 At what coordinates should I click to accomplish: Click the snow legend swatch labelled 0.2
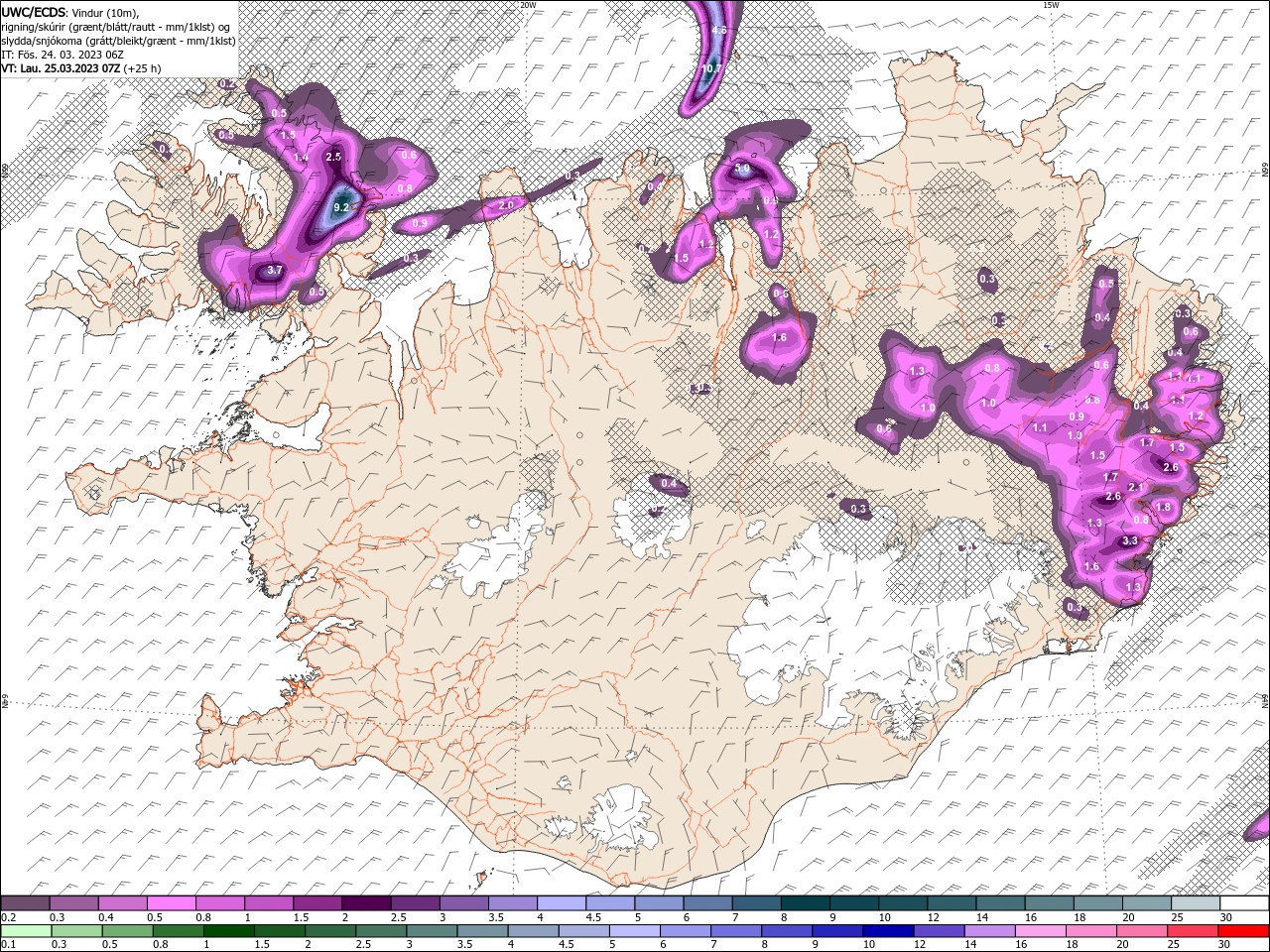point(25,903)
